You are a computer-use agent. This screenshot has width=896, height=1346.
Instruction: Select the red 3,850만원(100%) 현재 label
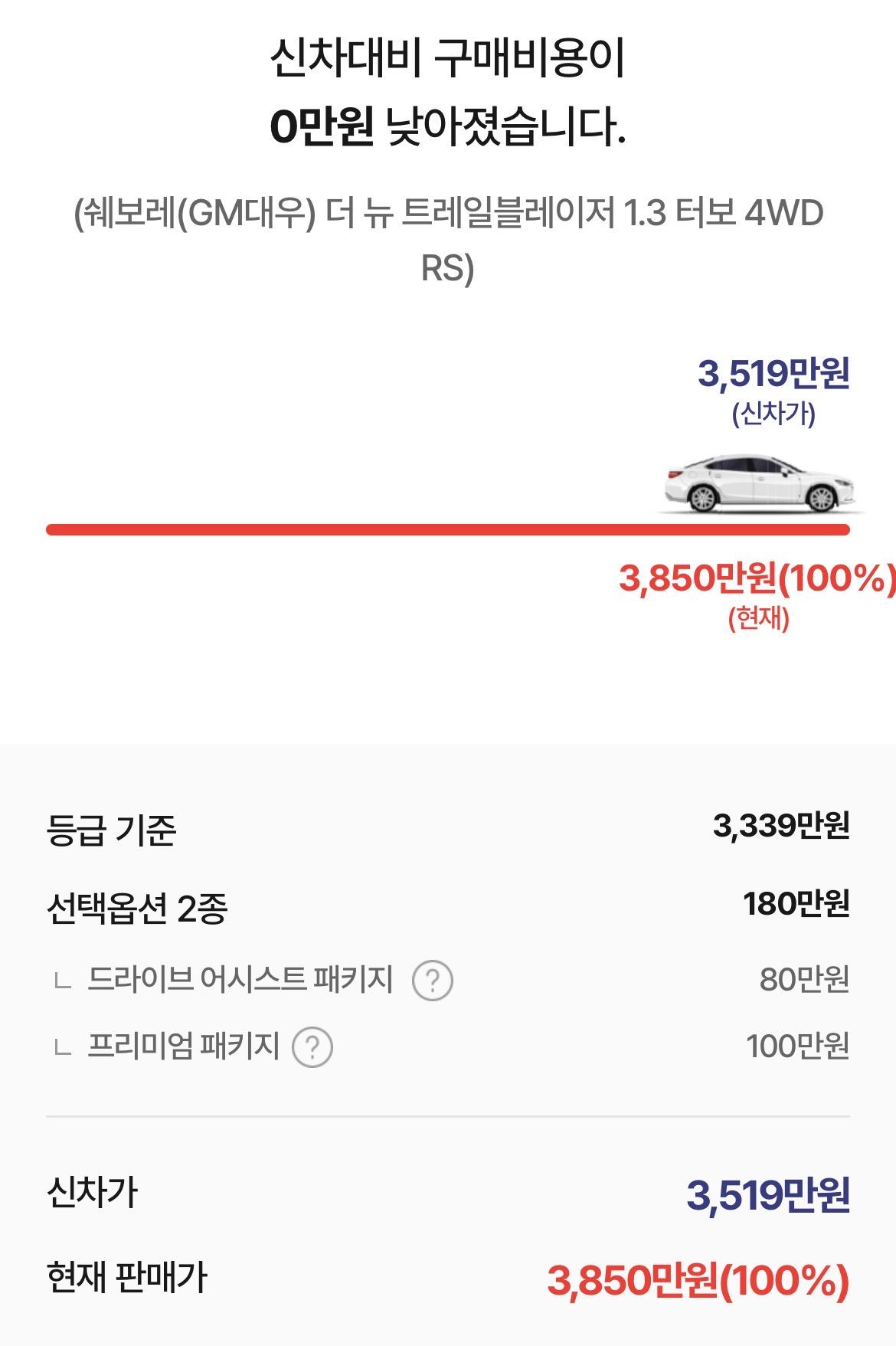pos(757,594)
